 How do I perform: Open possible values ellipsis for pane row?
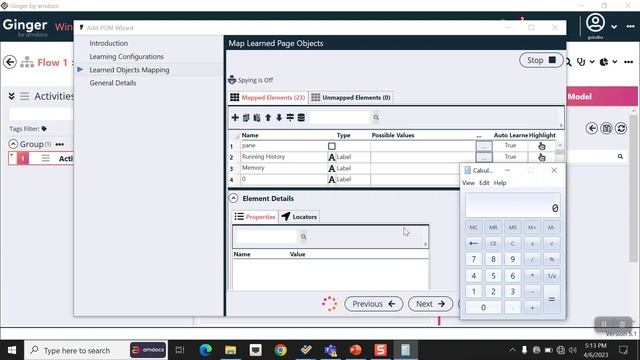click(x=484, y=146)
